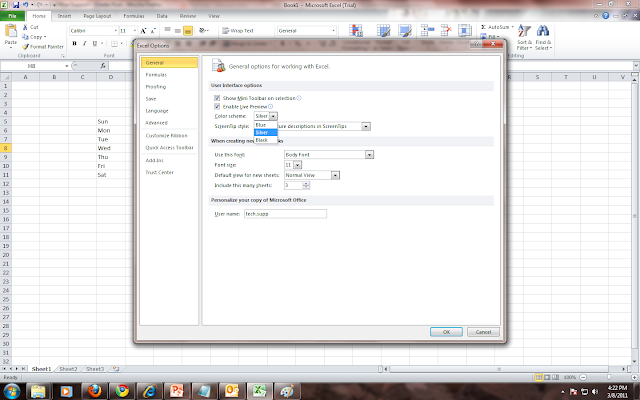Image resolution: width=640 pixels, height=400 pixels.
Task: Click the Undo arrow in the Quick Access Toolbar
Action: (26, 5)
